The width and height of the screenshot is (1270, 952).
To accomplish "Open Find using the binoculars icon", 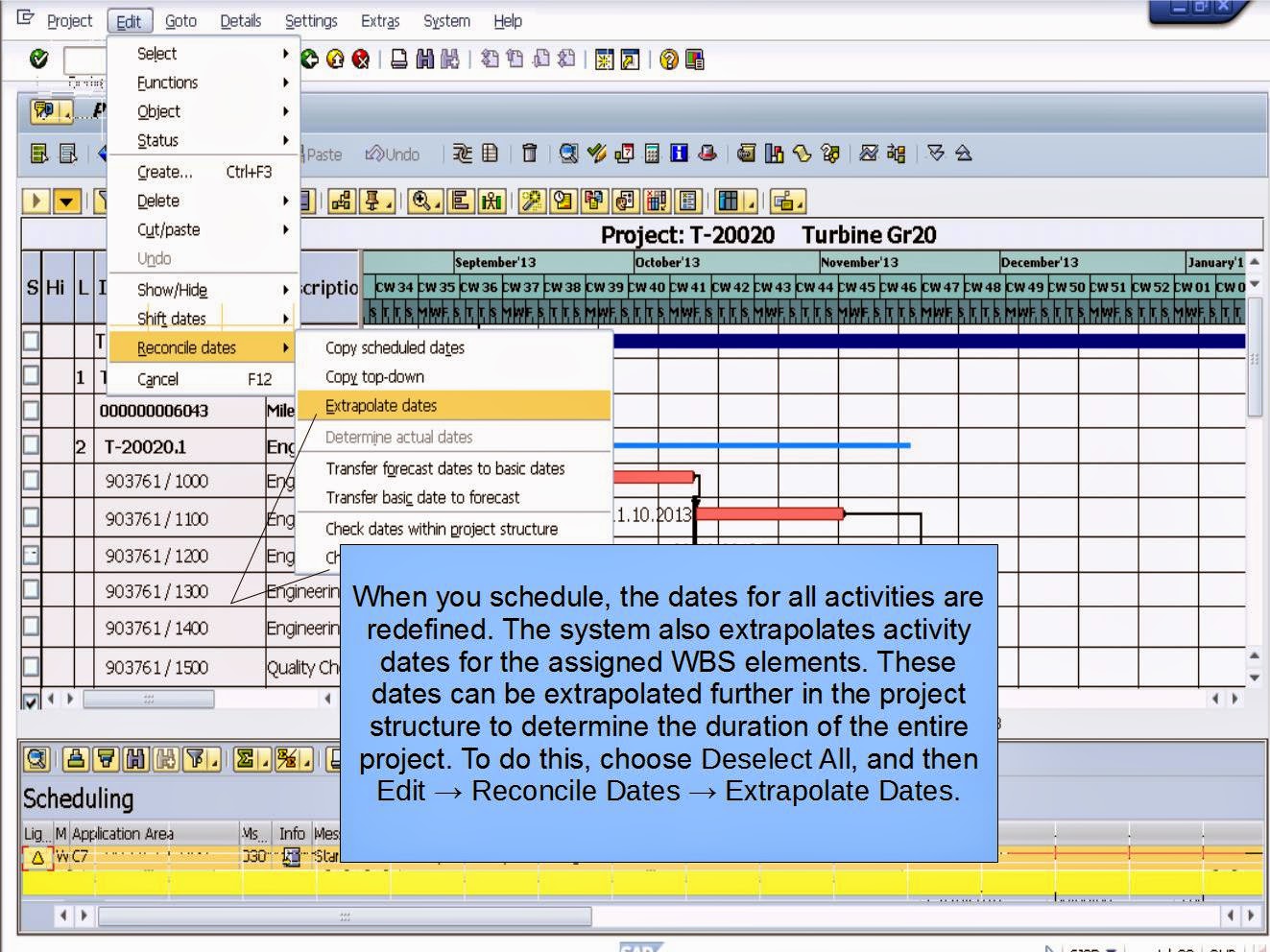I will click(x=425, y=59).
